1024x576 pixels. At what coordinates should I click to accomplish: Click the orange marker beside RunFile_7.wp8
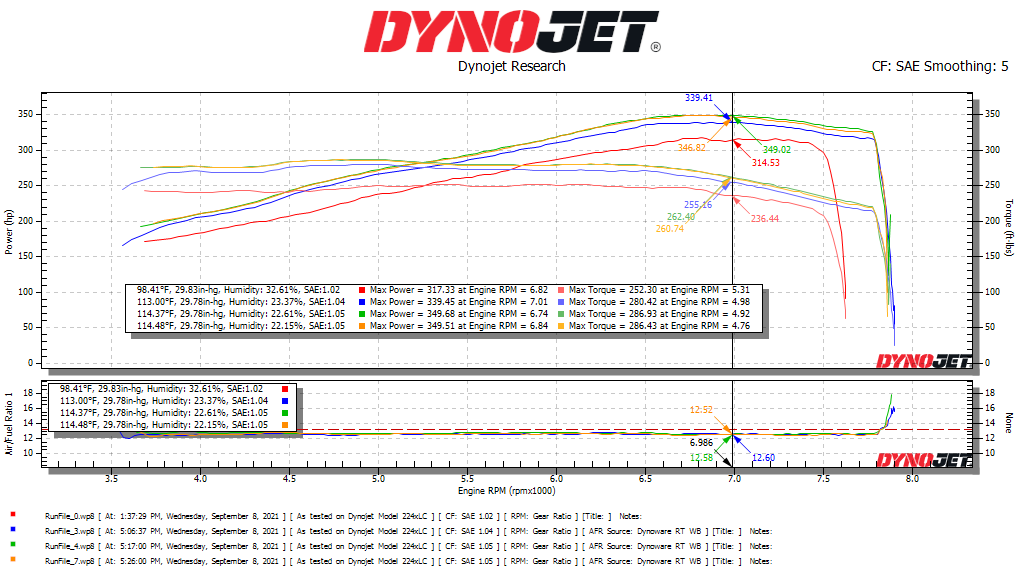[11, 561]
